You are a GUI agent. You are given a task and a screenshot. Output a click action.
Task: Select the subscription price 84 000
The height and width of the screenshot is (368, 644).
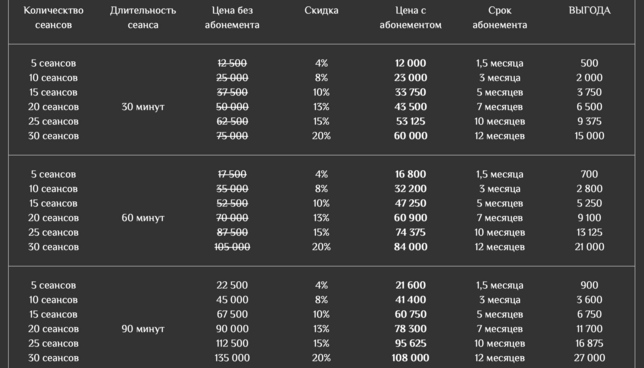click(x=410, y=247)
